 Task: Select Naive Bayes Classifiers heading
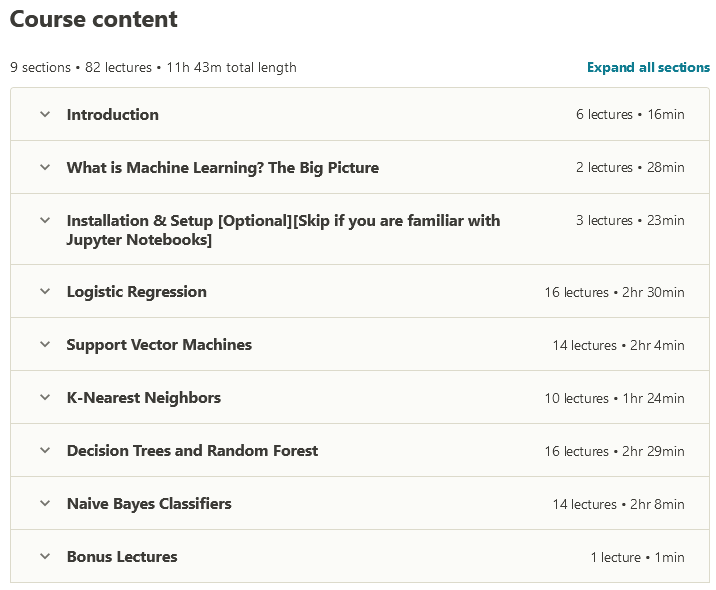148,503
